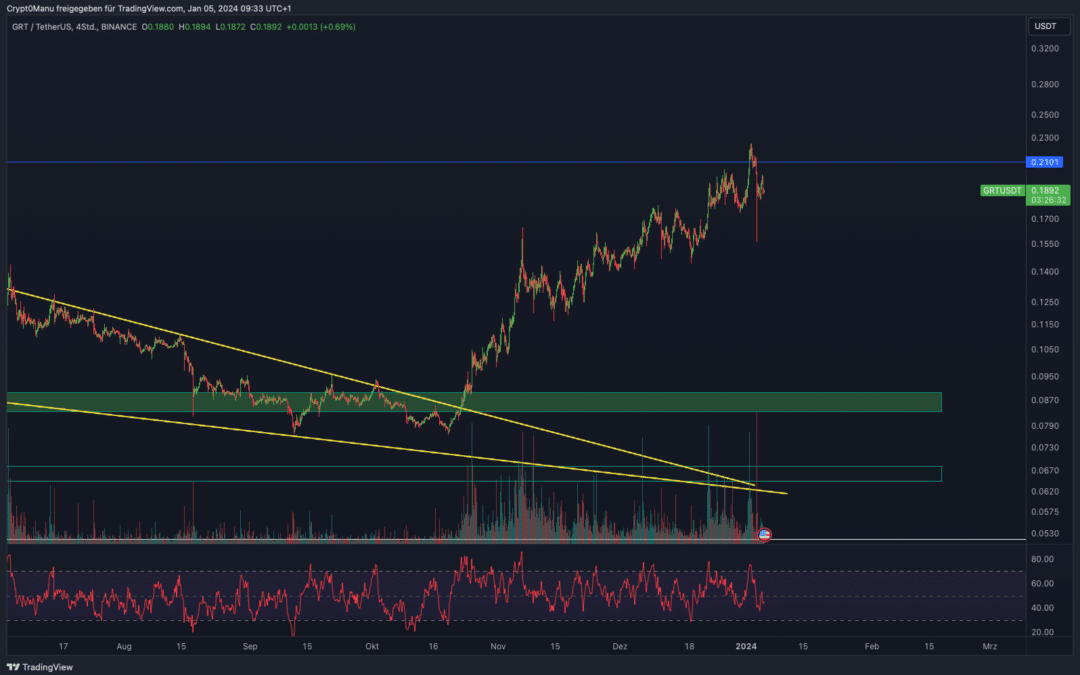Click the low value L0.1872
This screenshot has width=1080, height=675.
230,27
